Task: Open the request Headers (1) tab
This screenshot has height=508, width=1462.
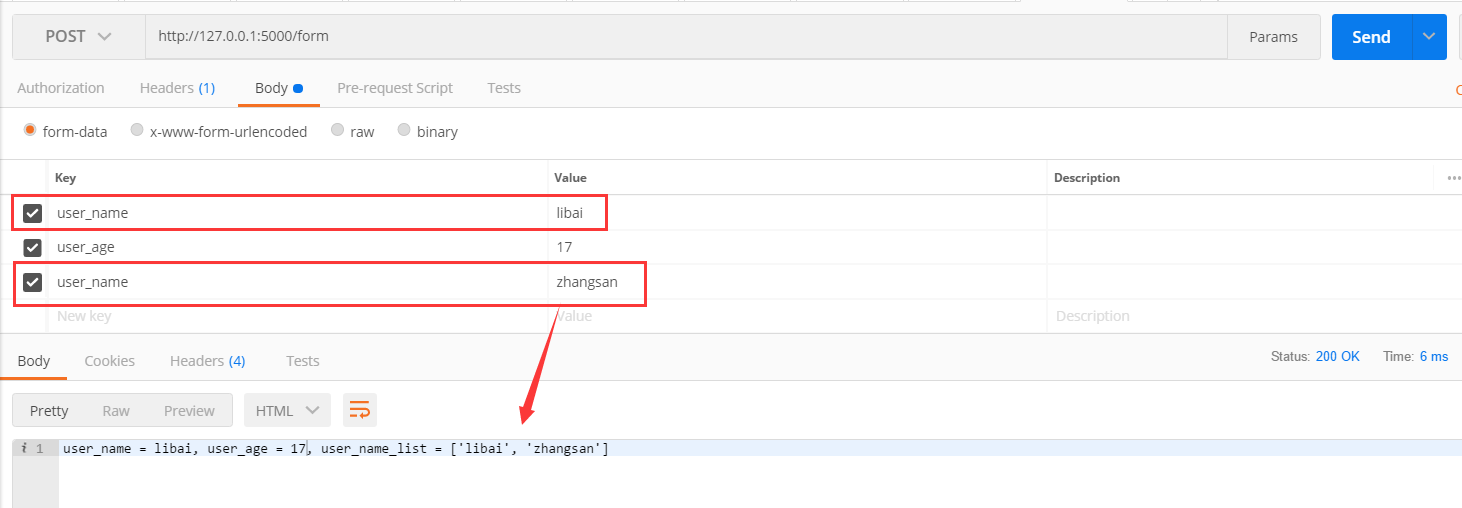Action: coord(177,88)
